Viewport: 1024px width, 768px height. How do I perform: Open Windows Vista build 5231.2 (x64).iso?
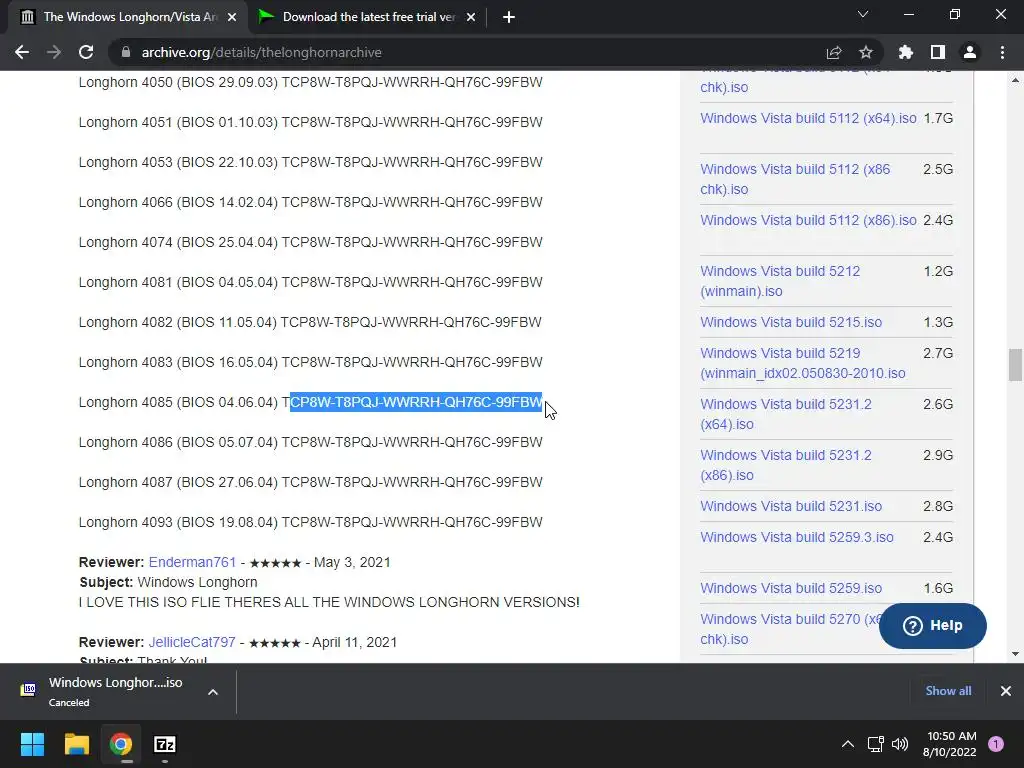[786, 414]
